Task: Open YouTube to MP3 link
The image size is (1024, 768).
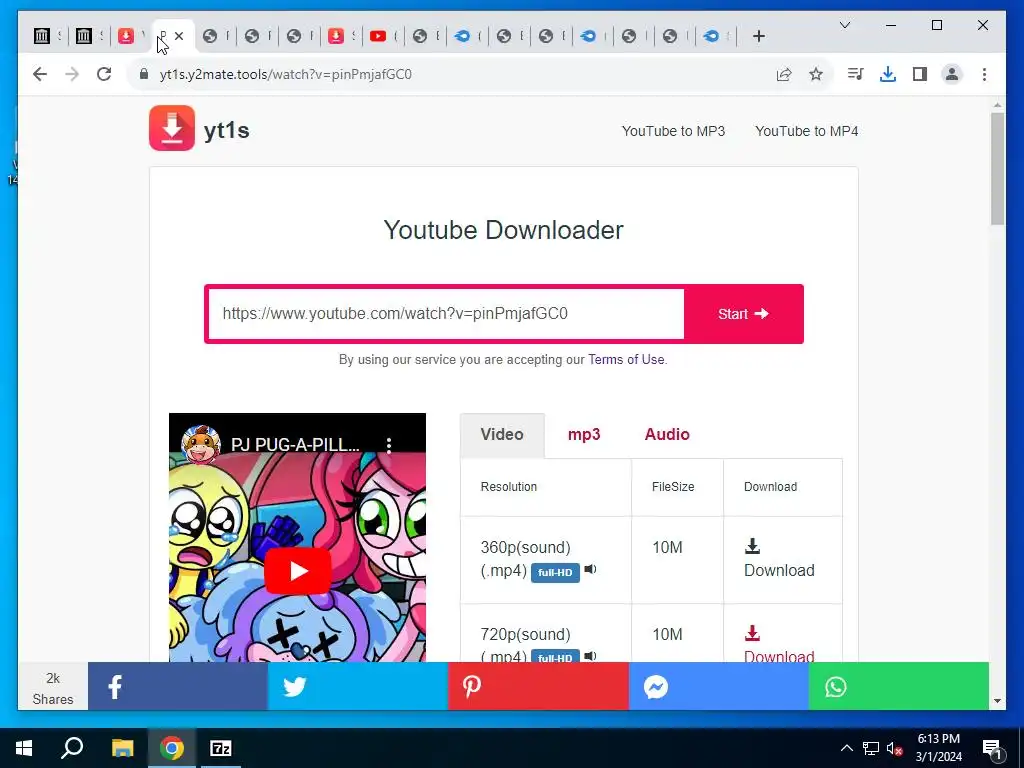Action: coord(673,131)
